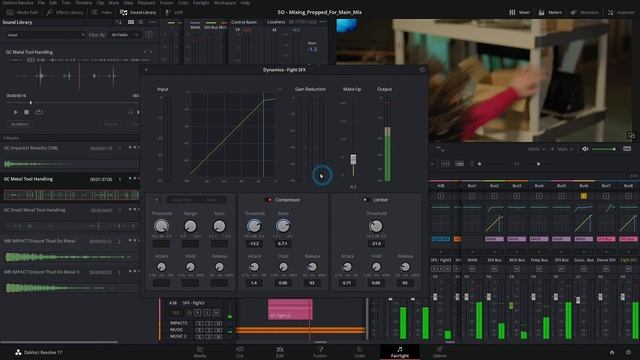Open the Effects Library panel
640x360 pixels.
pos(65,12)
